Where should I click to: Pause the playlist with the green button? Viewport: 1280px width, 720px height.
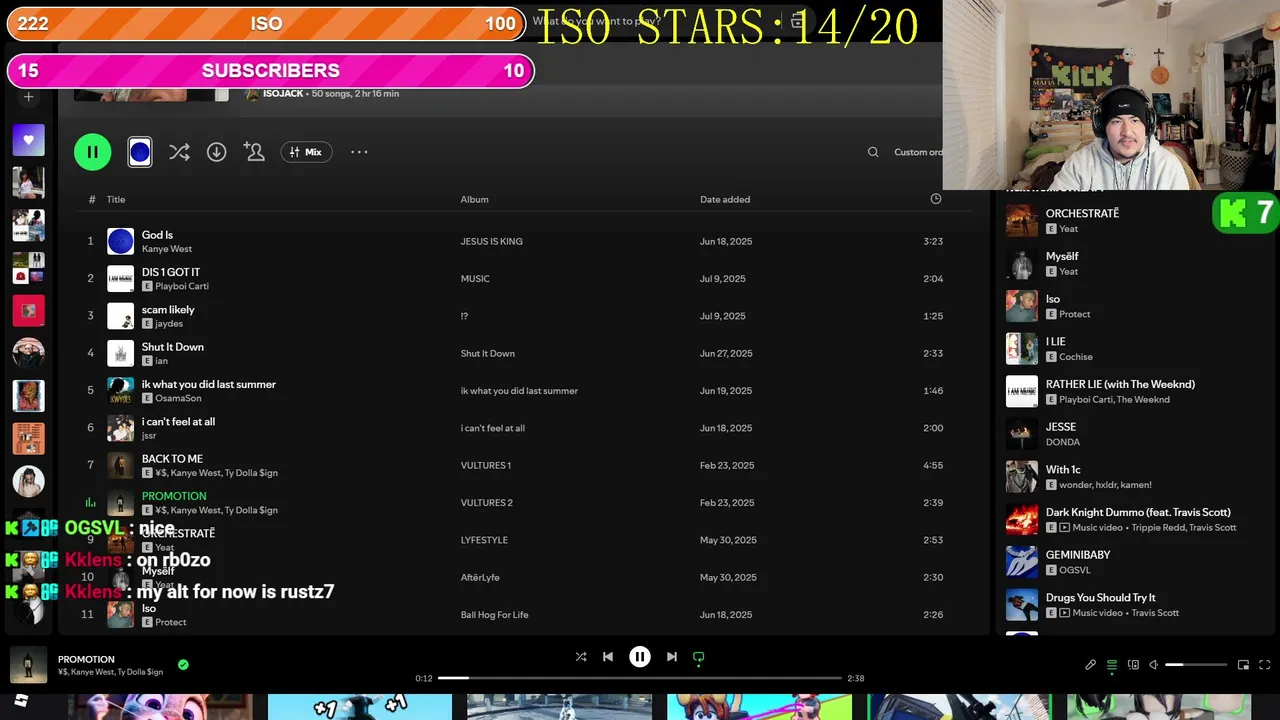click(92, 152)
